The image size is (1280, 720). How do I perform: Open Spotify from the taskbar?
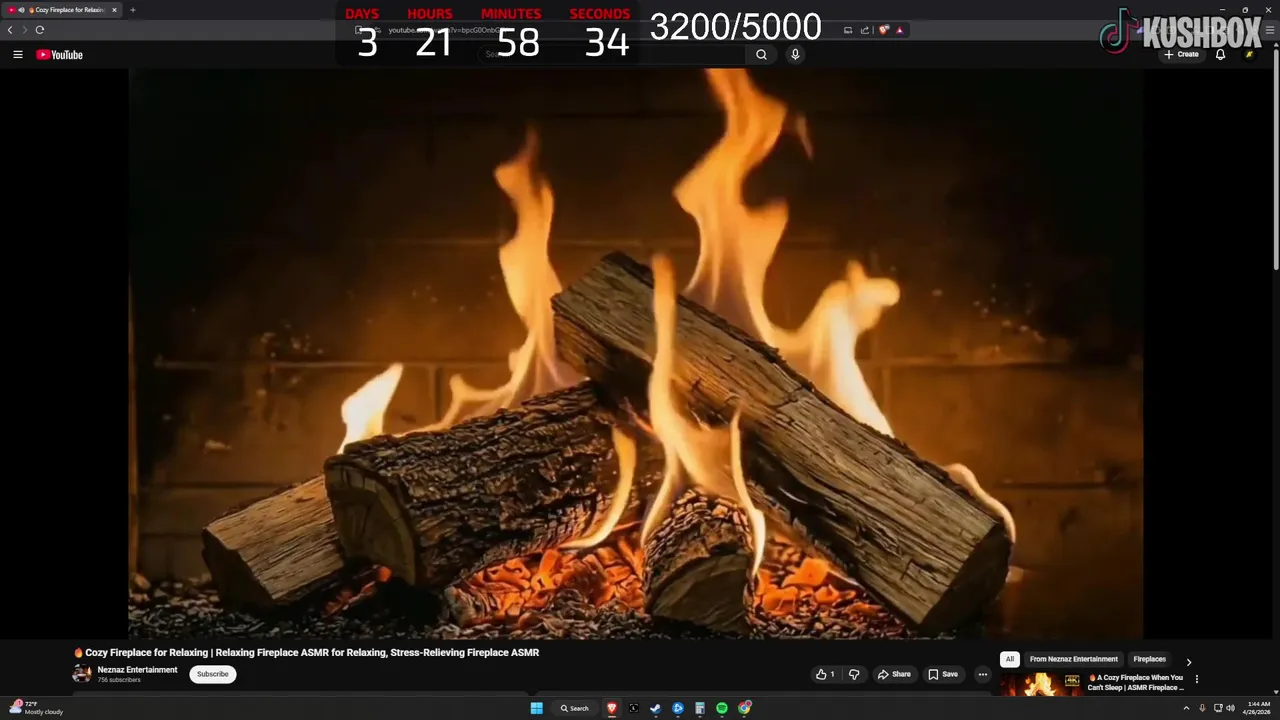click(x=722, y=708)
